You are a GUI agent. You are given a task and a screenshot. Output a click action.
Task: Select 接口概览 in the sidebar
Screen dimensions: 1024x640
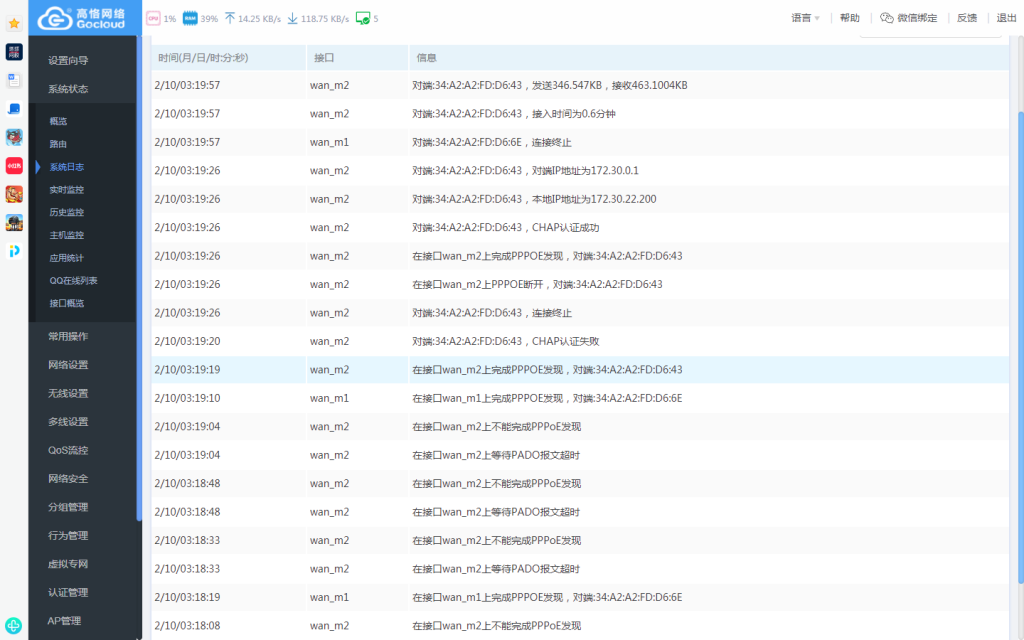[x=67, y=303]
